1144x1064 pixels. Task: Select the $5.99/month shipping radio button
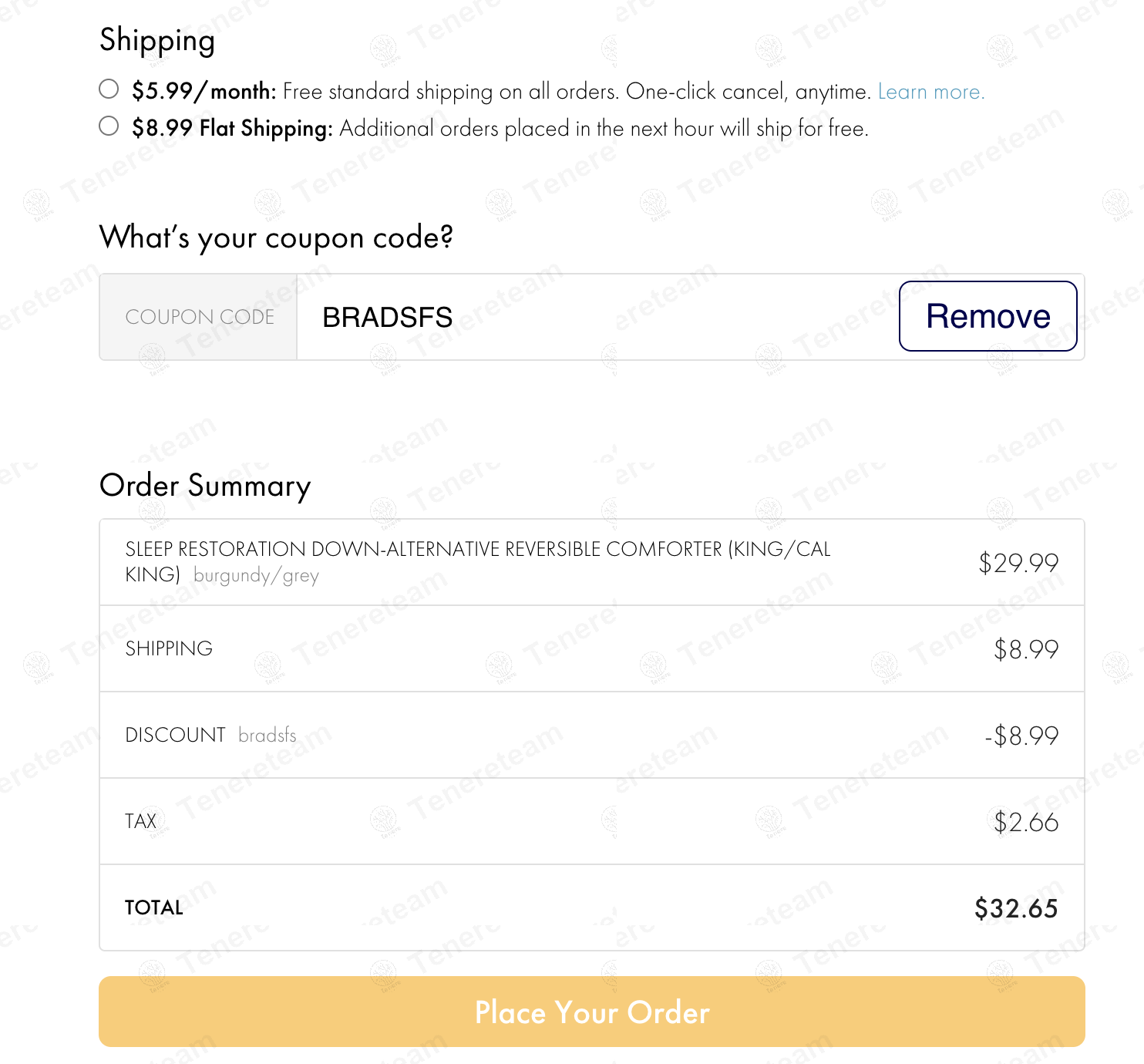coord(109,89)
